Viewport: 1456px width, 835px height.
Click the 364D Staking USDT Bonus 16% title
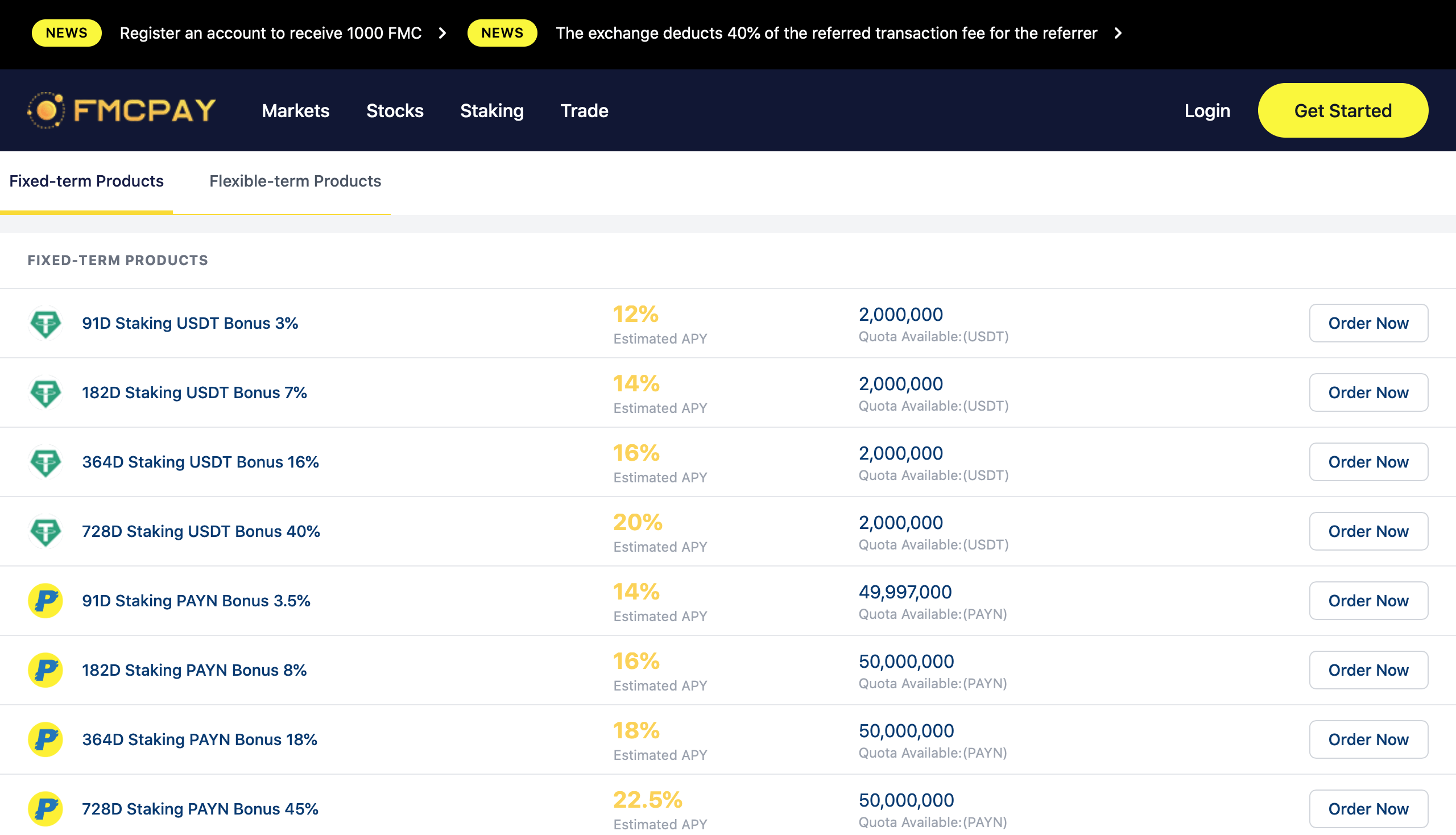click(200, 462)
